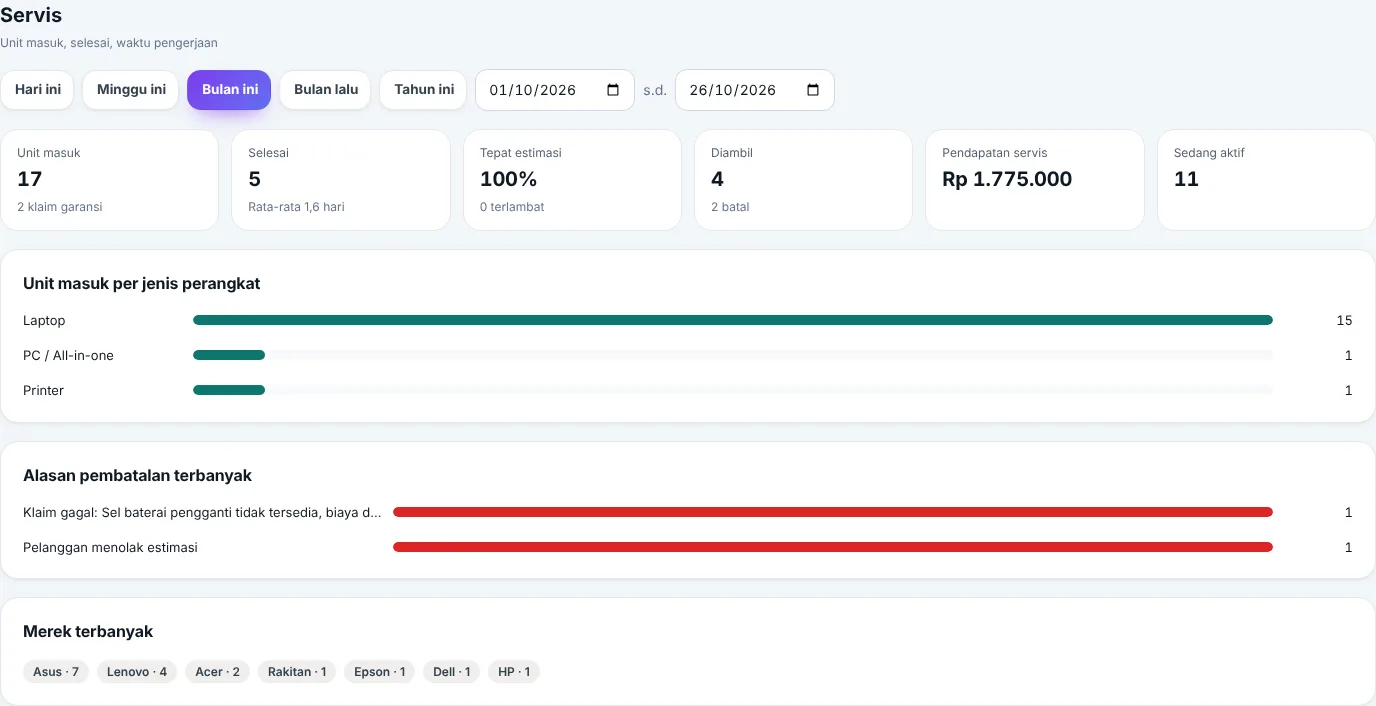
Task: Open the calendar picker icon for start date 01/10/2026
Action: tap(613, 90)
